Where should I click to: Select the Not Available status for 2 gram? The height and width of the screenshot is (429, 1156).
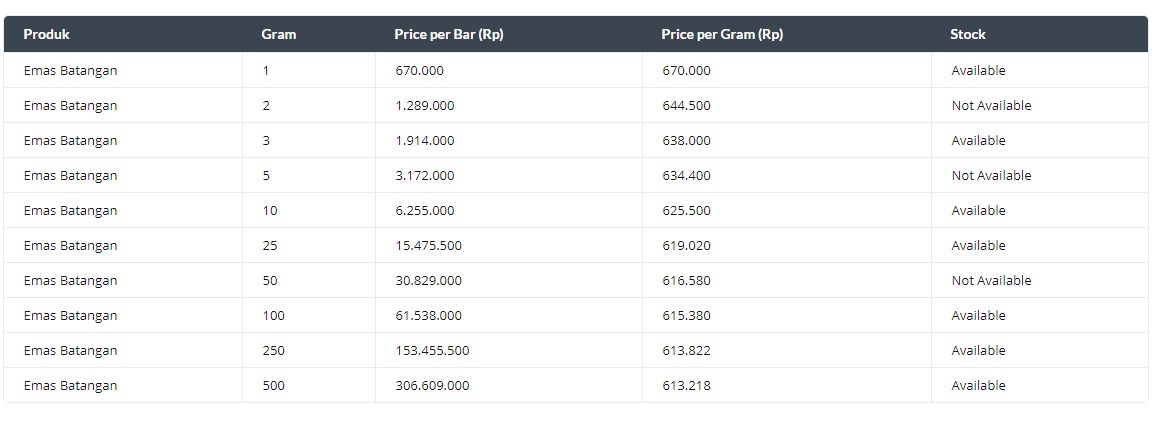[991, 105]
